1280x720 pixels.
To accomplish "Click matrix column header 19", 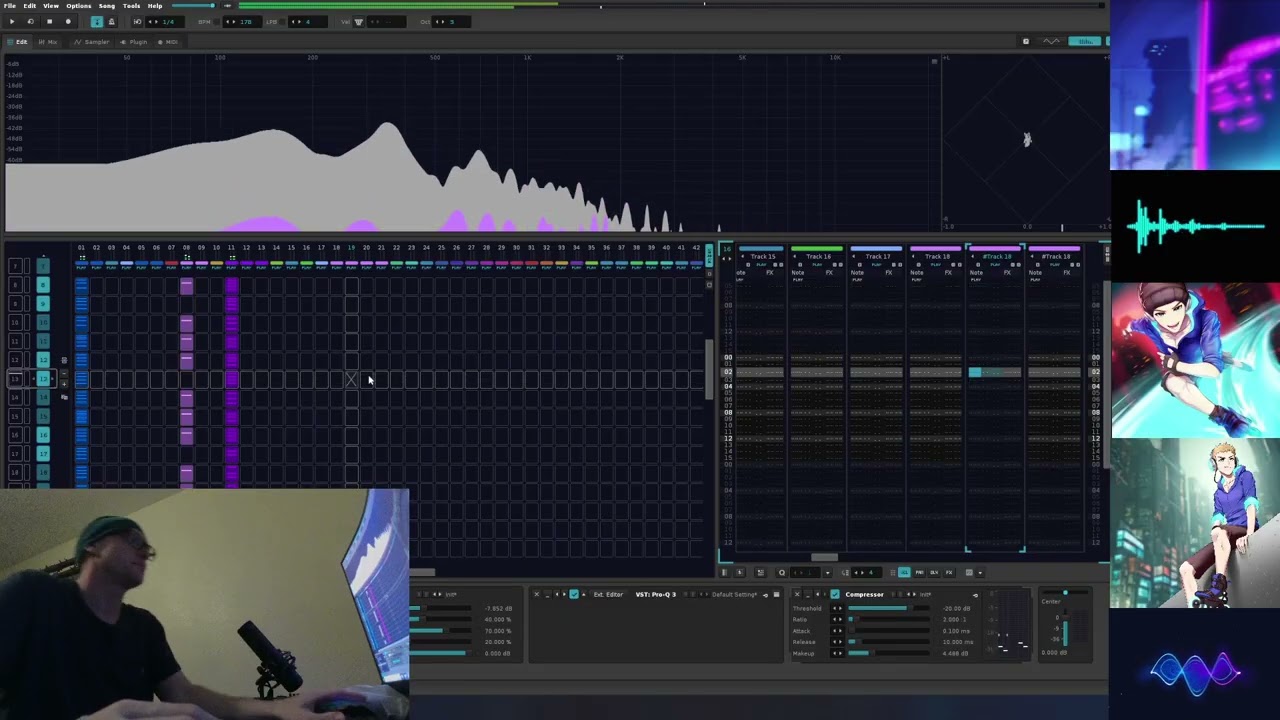I will (351, 247).
